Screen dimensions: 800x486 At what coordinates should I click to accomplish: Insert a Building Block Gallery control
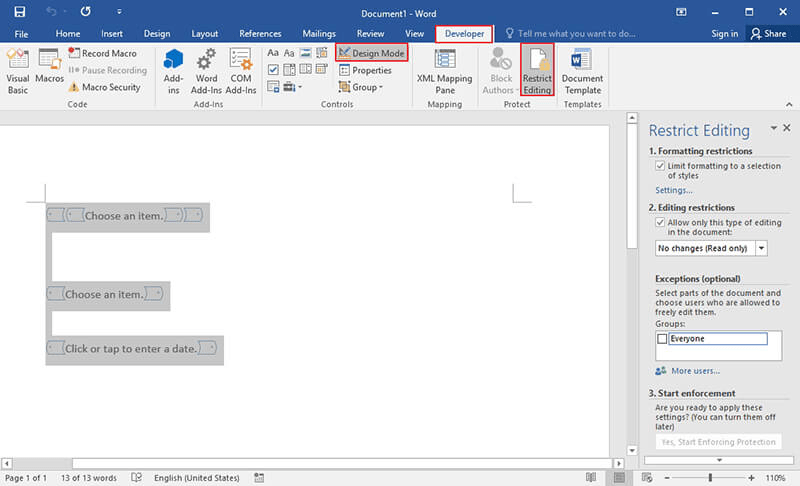click(x=321, y=53)
